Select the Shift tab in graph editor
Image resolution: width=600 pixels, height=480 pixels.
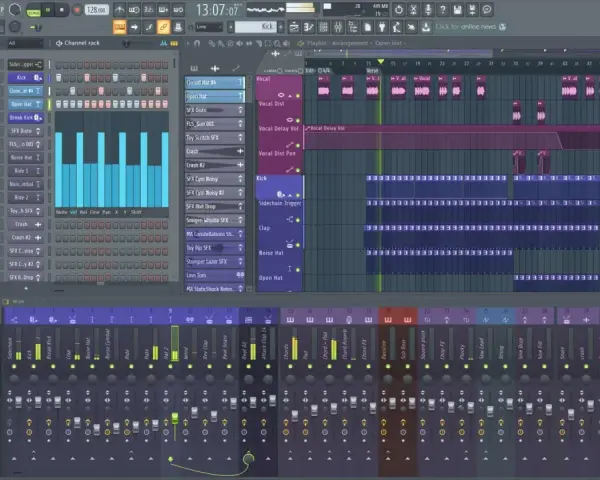click(x=136, y=212)
